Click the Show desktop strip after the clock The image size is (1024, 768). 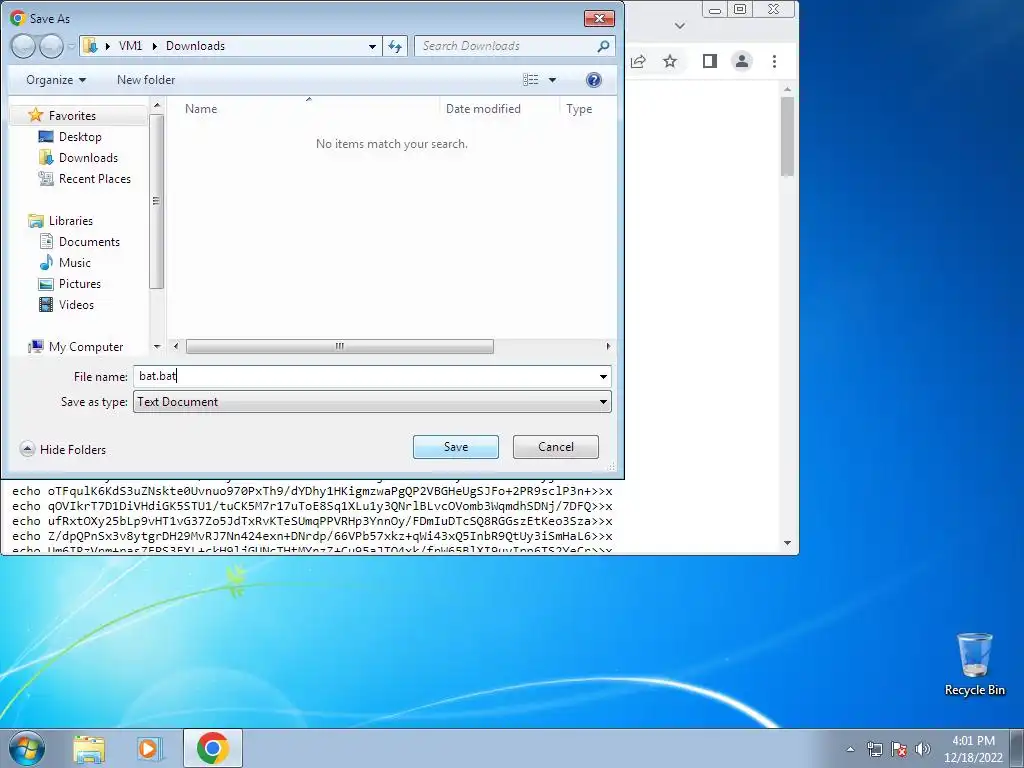tap(1017, 748)
